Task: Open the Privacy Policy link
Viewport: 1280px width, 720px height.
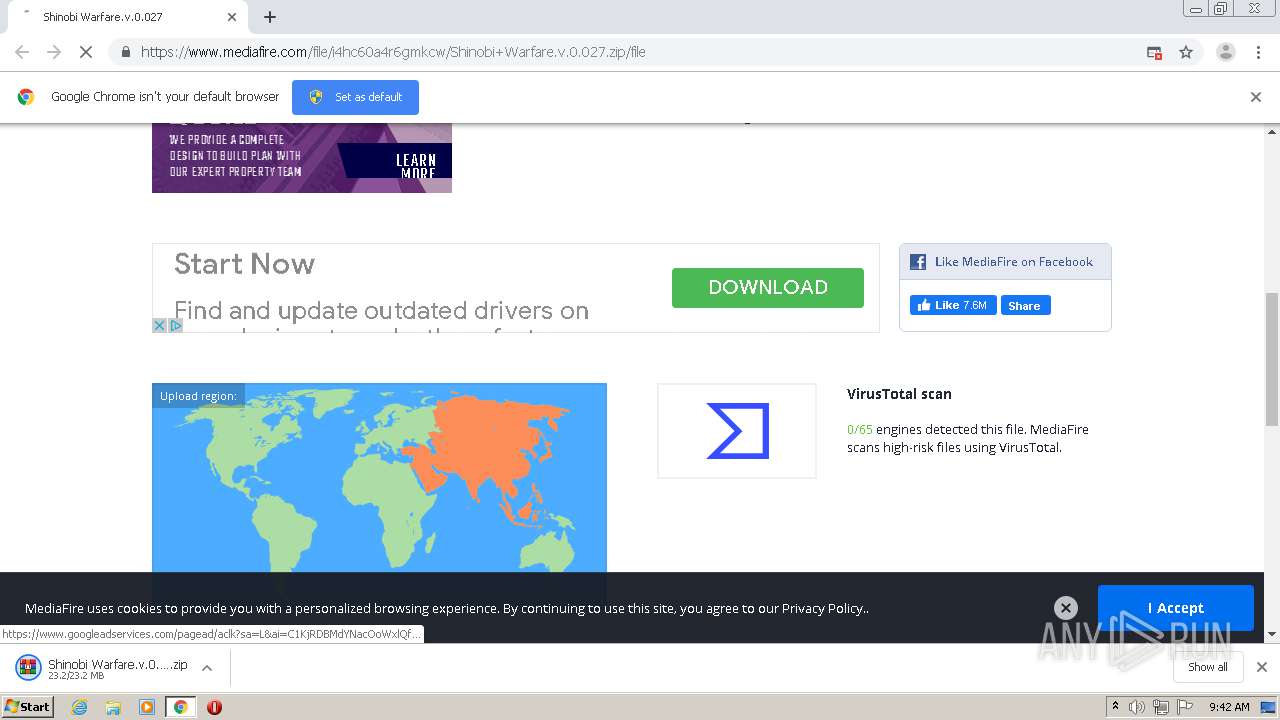Action: point(823,608)
